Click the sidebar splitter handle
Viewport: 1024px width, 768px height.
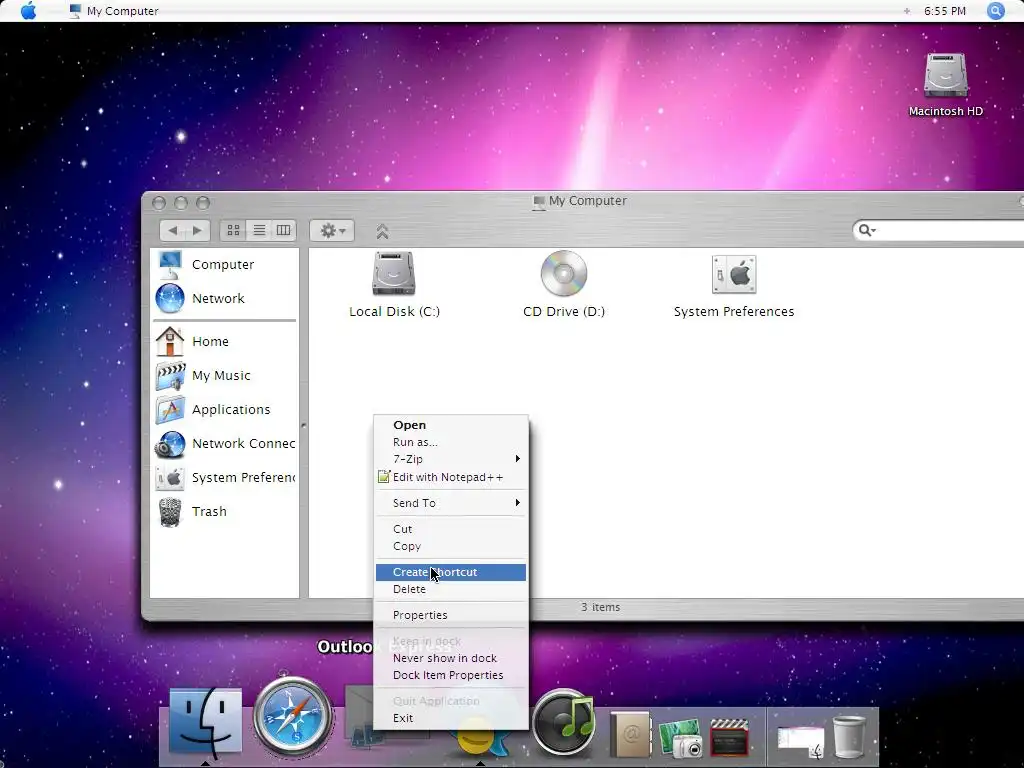pos(304,426)
